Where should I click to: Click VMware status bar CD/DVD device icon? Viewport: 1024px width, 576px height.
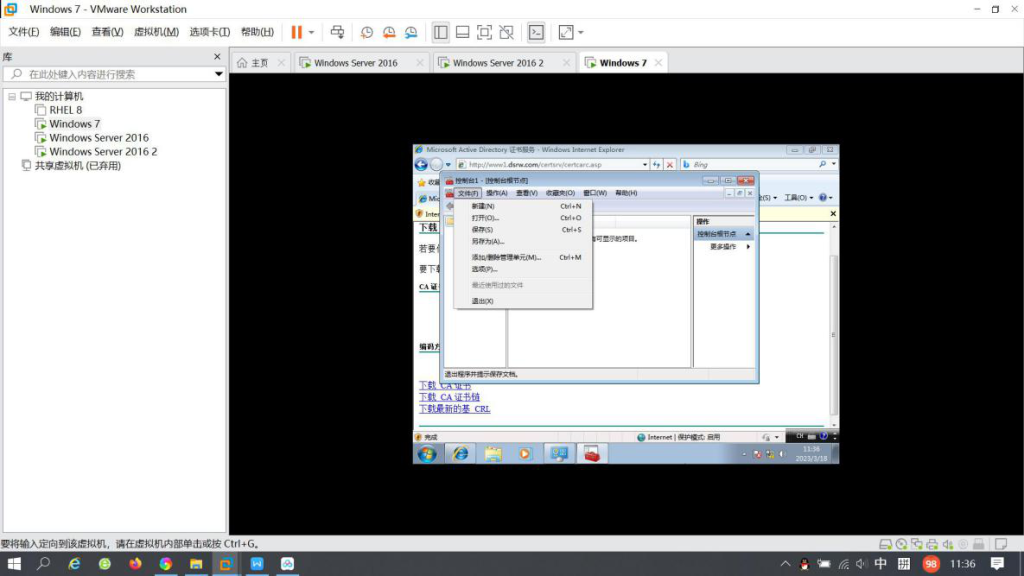(901, 544)
